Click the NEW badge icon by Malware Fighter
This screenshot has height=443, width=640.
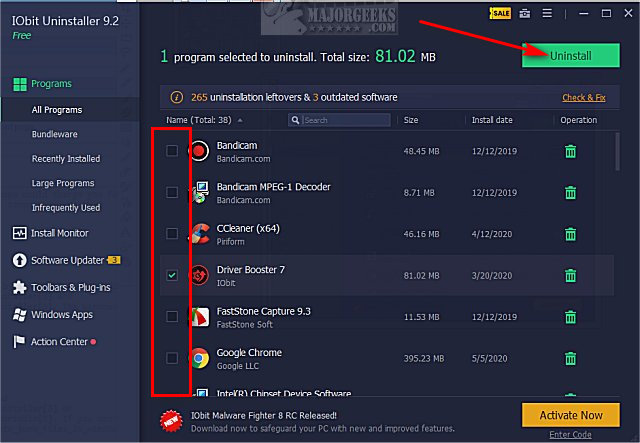[x=171, y=421]
